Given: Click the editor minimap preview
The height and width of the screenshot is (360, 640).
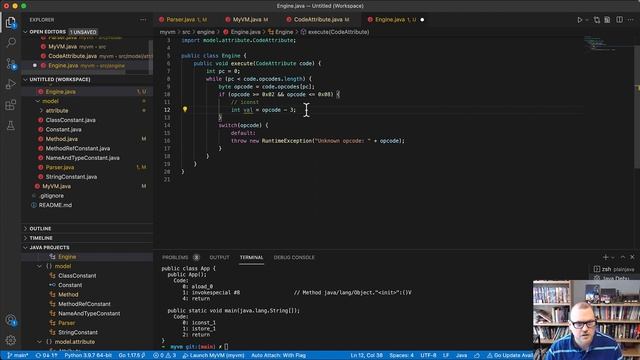Looking at the screenshot, I should click(599, 43).
